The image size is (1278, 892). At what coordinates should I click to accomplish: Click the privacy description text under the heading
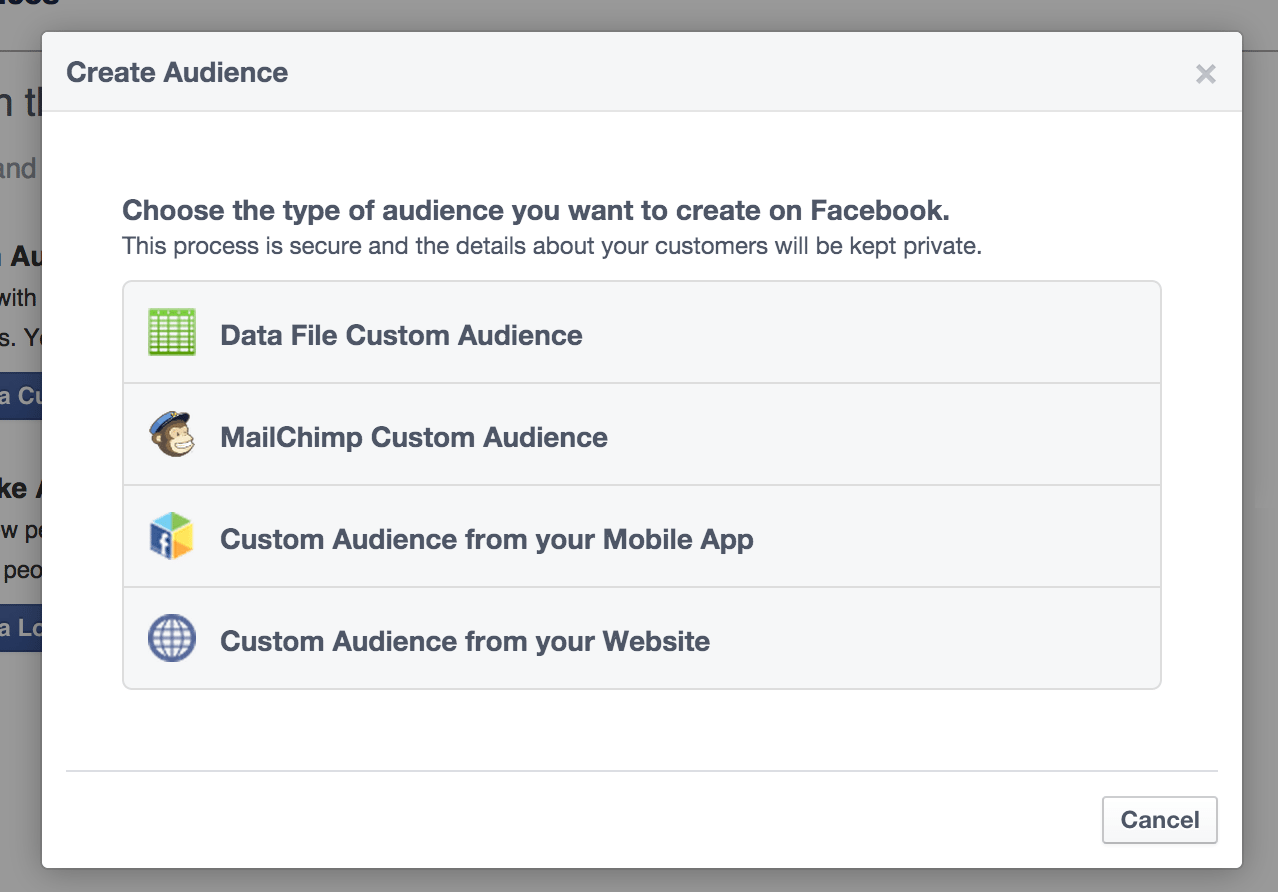[551, 245]
